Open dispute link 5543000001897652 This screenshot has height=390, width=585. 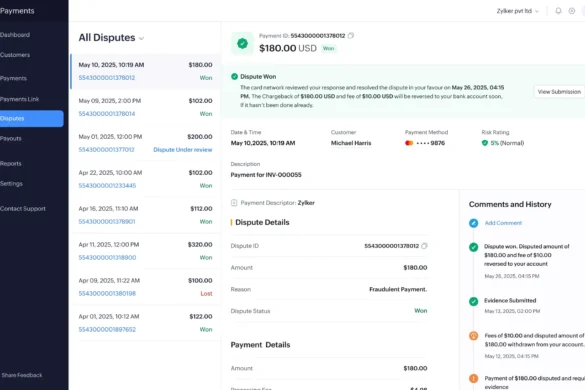point(107,330)
